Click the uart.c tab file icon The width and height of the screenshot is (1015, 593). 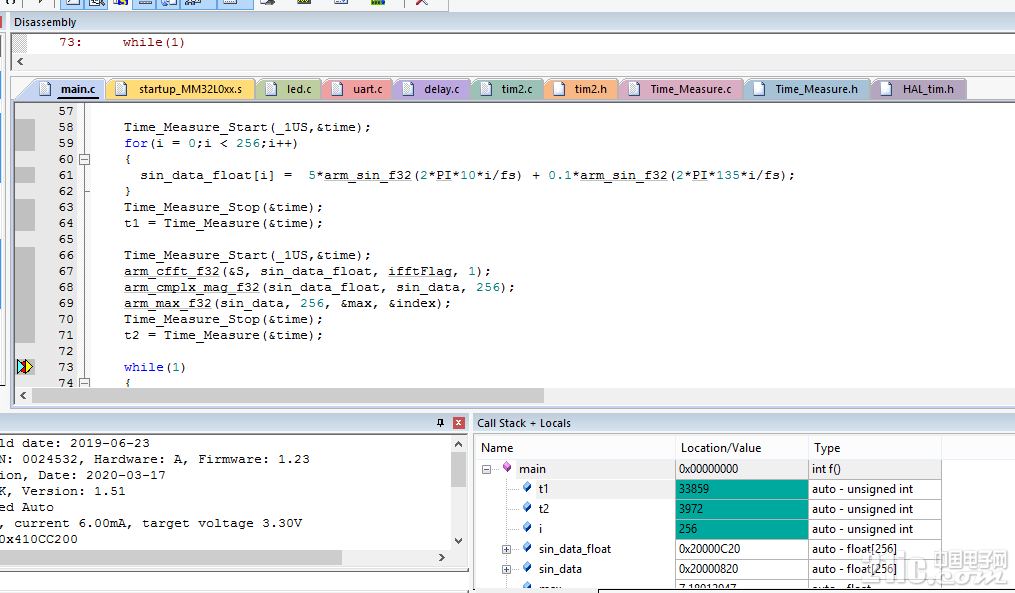click(337, 89)
